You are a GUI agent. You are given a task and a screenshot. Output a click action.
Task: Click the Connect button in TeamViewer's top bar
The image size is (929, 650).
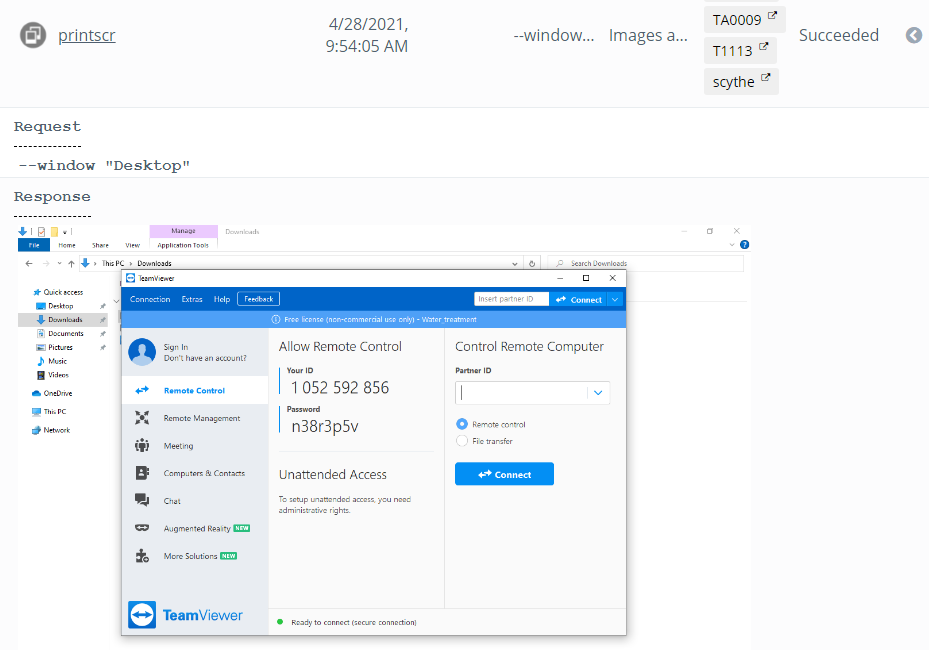click(579, 300)
